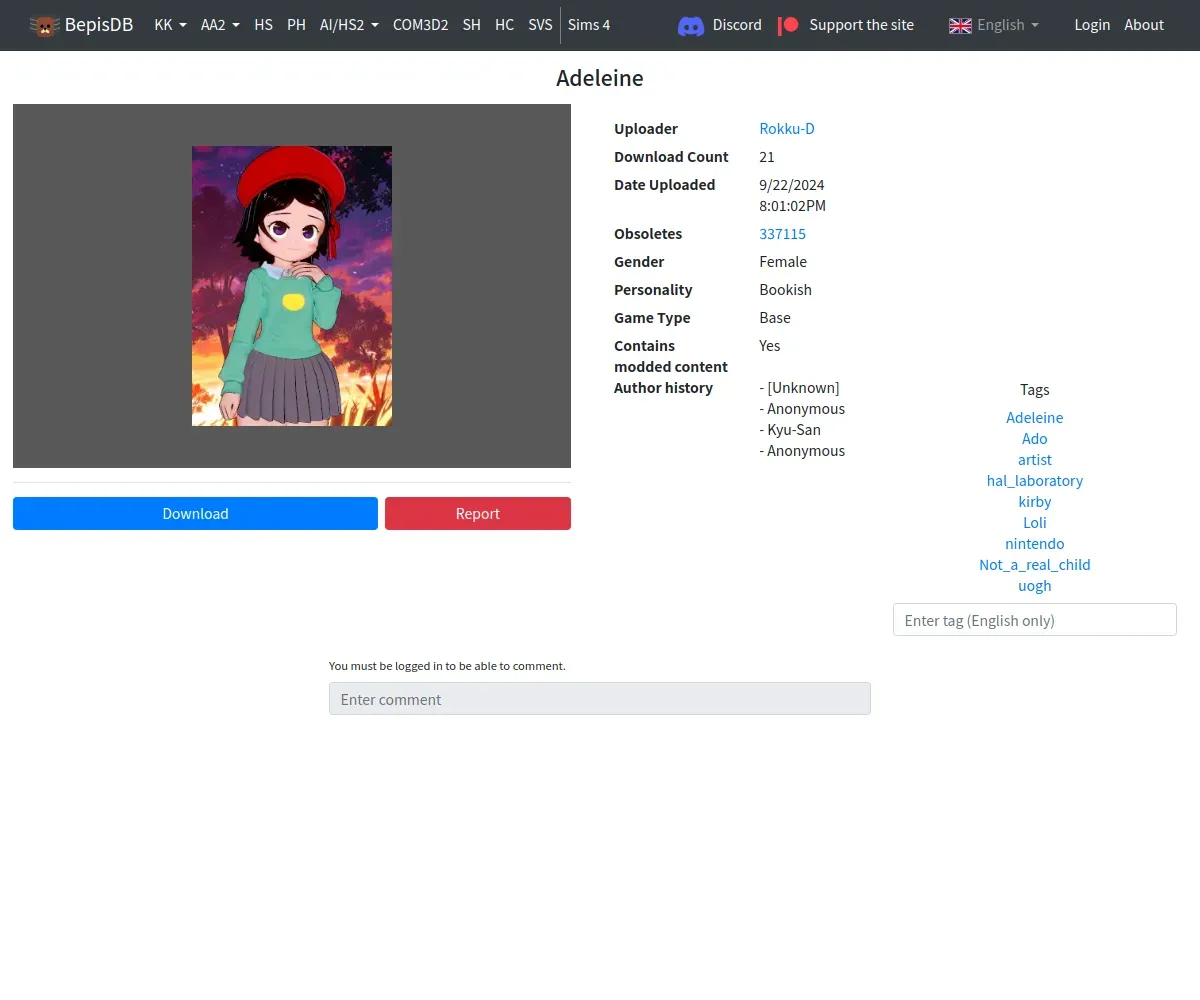Image resolution: width=1200 pixels, height=1000 pixels.
Task: Click the date uploaded 9/22/2024
Action: pos(792,184)
